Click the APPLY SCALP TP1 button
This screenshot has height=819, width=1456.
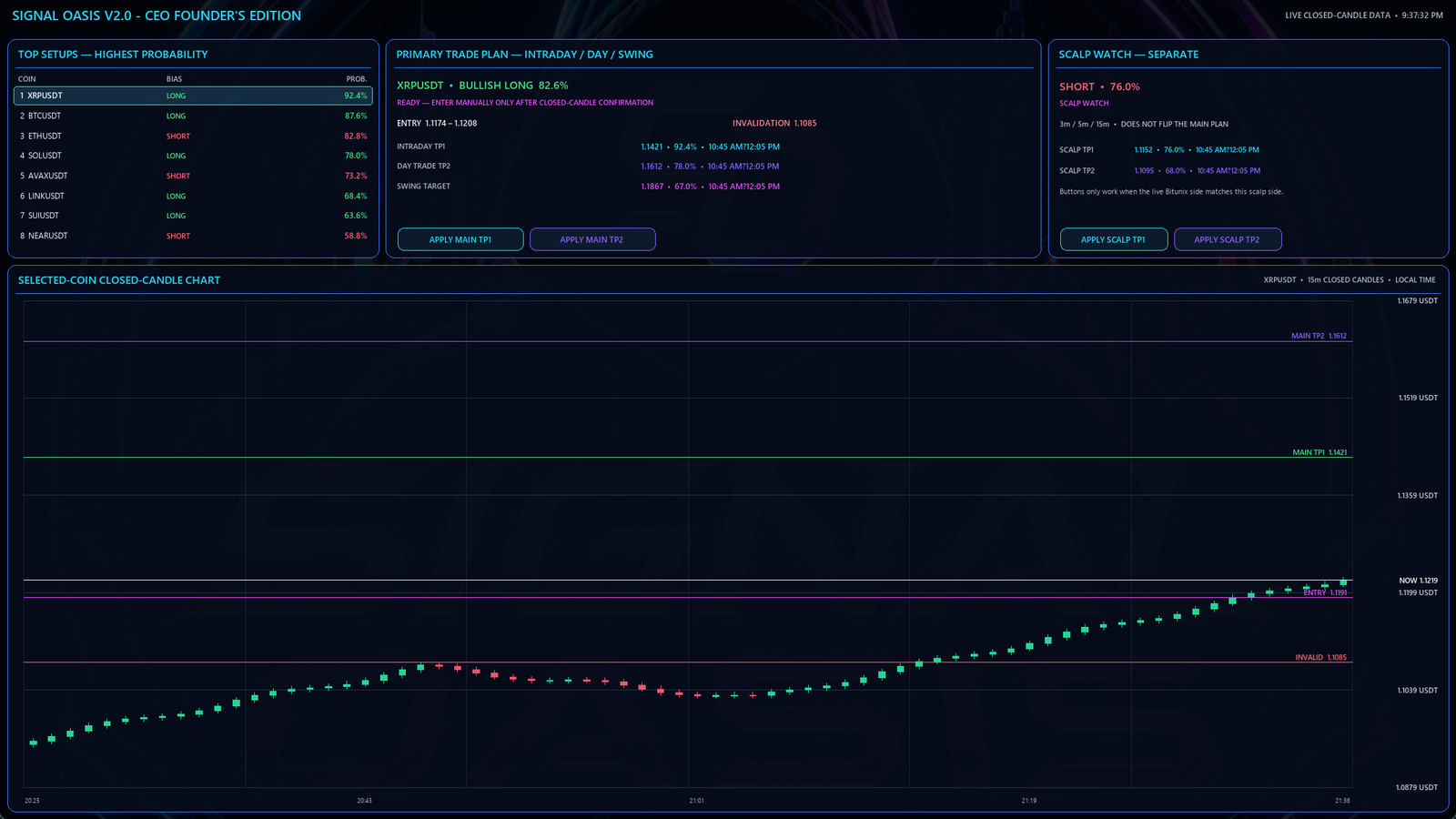pyautogui.click(x=1114, y=239)
